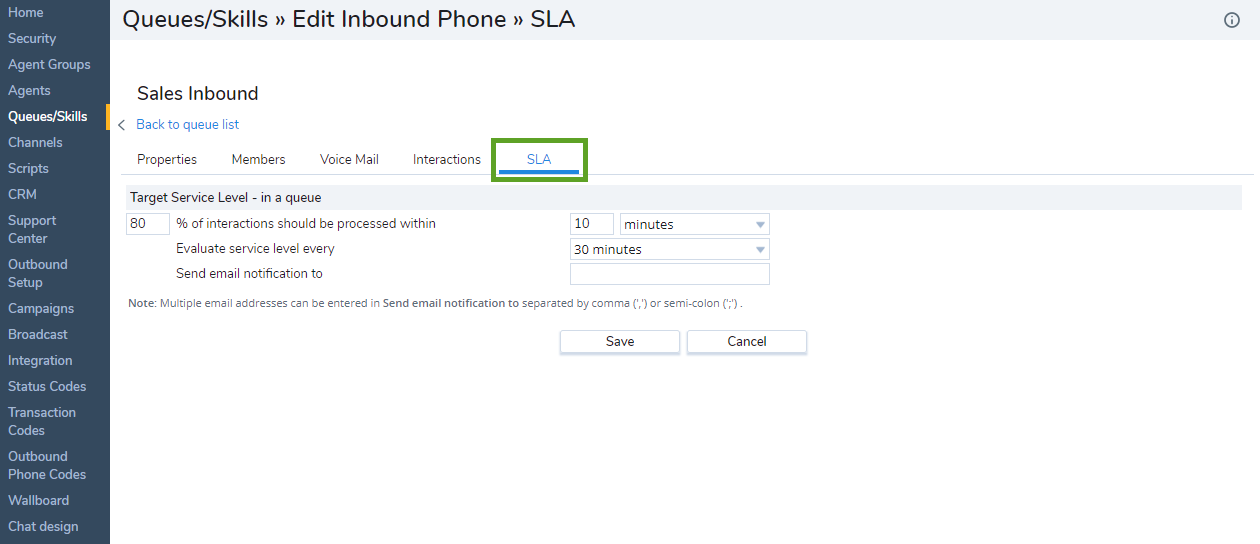
Task: Go to Chat design in sidebar
Action: 43,526
